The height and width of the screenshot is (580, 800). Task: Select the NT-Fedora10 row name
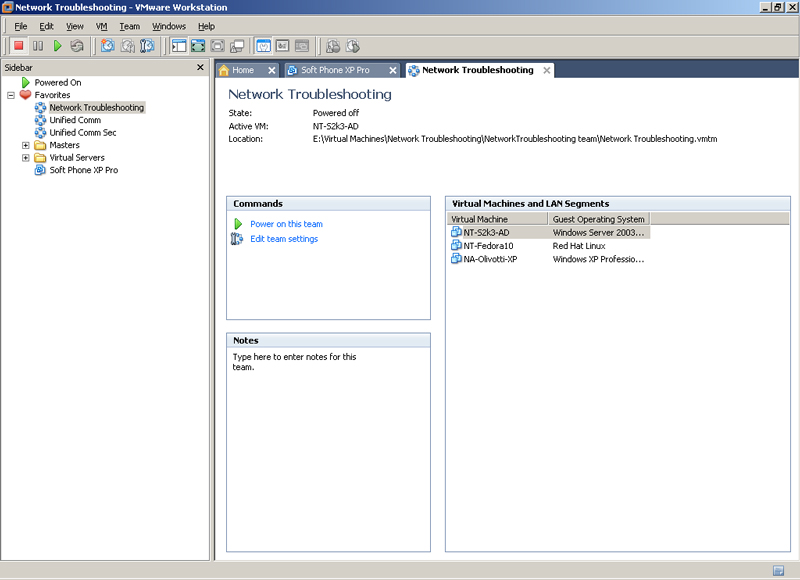[x=488, y=245]
